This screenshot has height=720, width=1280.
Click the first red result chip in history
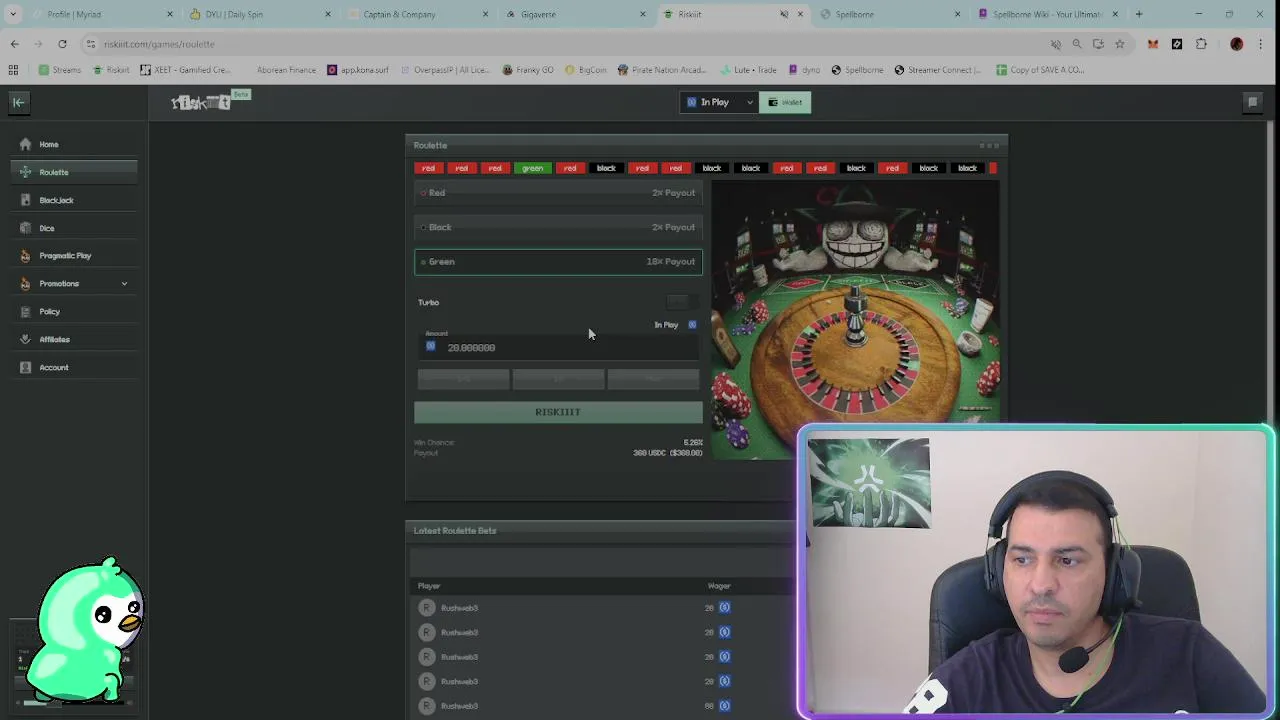428,168
